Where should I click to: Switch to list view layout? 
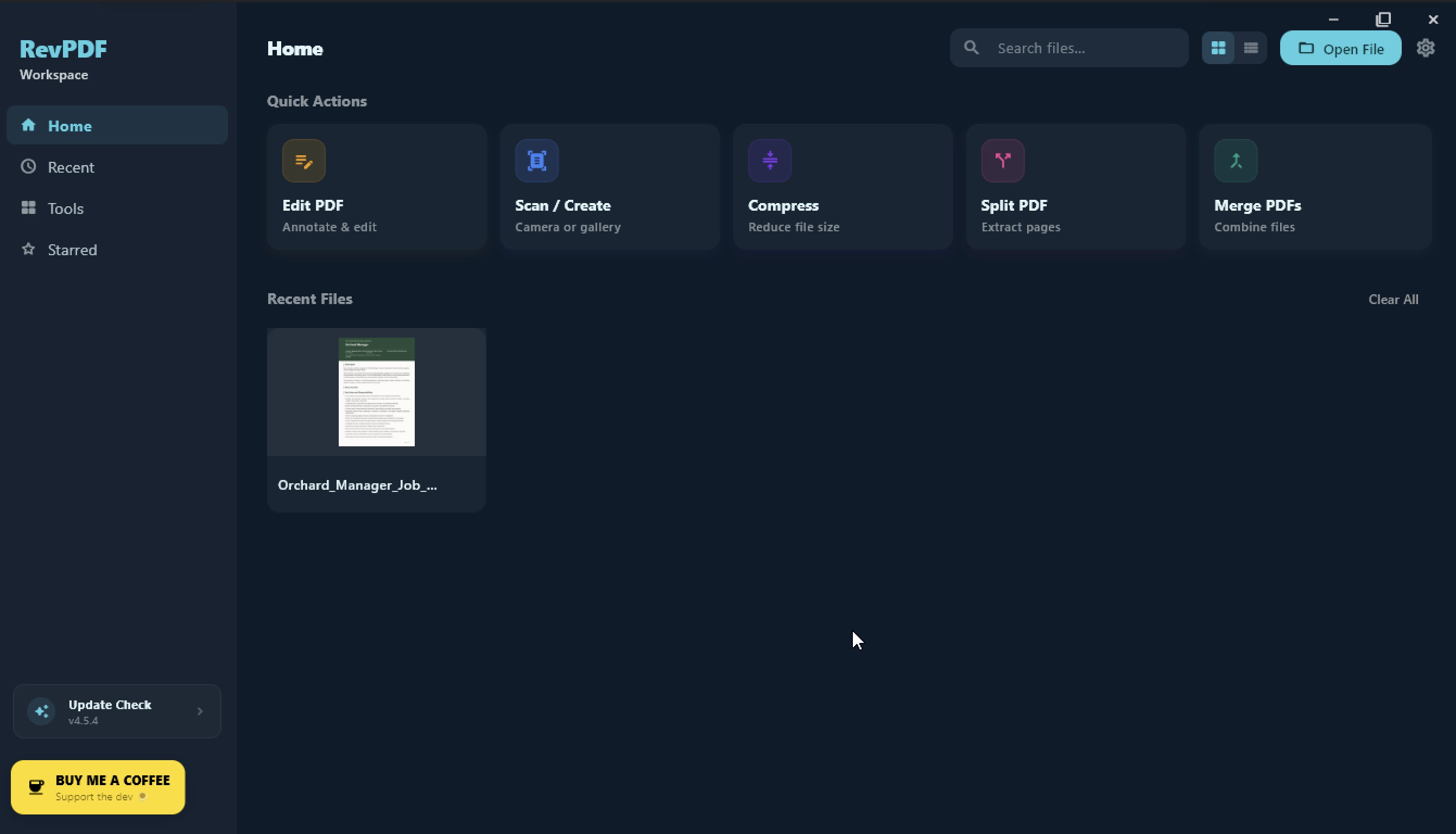[1250, 48]
